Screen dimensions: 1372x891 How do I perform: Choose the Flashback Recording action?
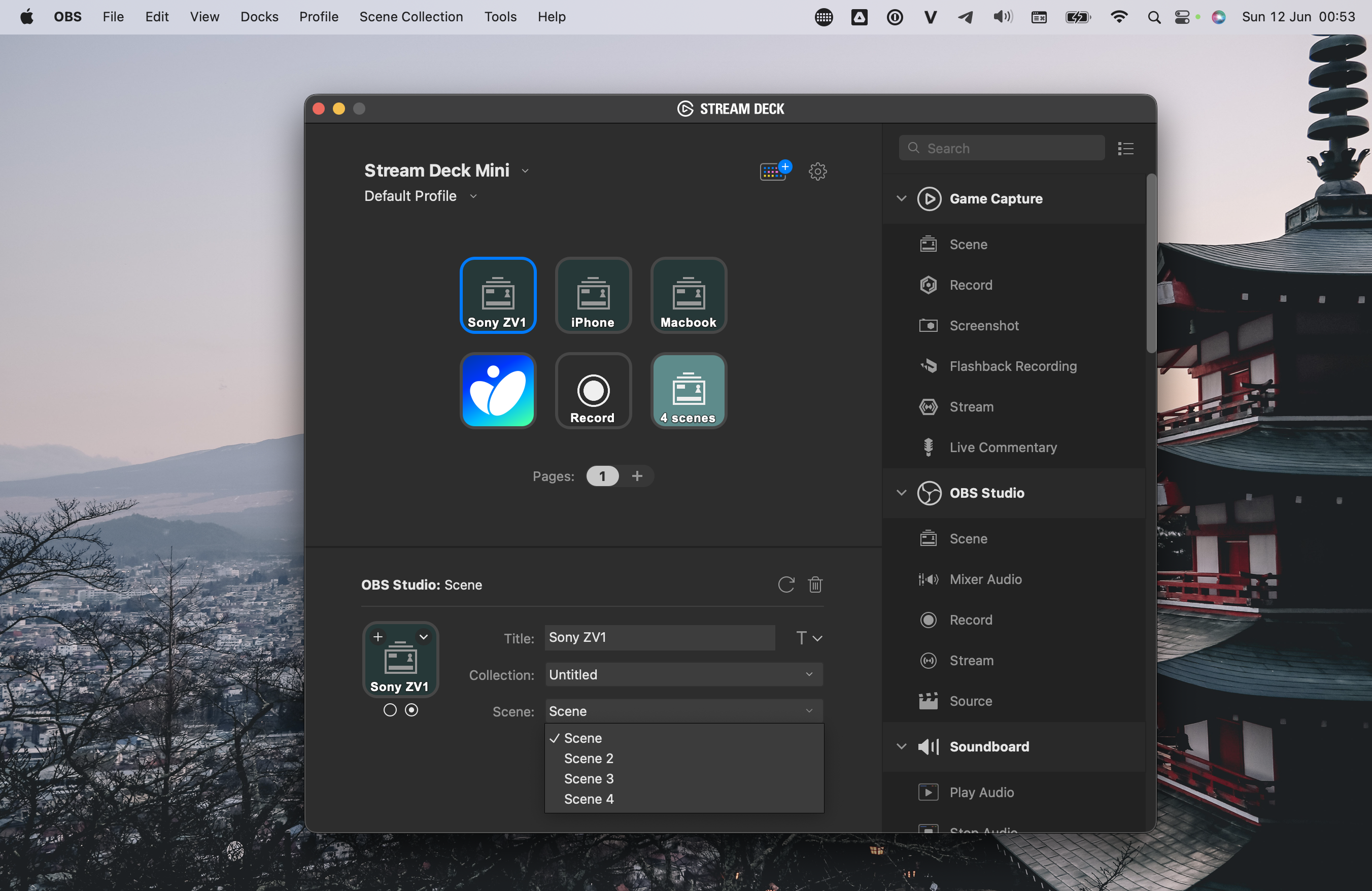tap(1013, 366)
